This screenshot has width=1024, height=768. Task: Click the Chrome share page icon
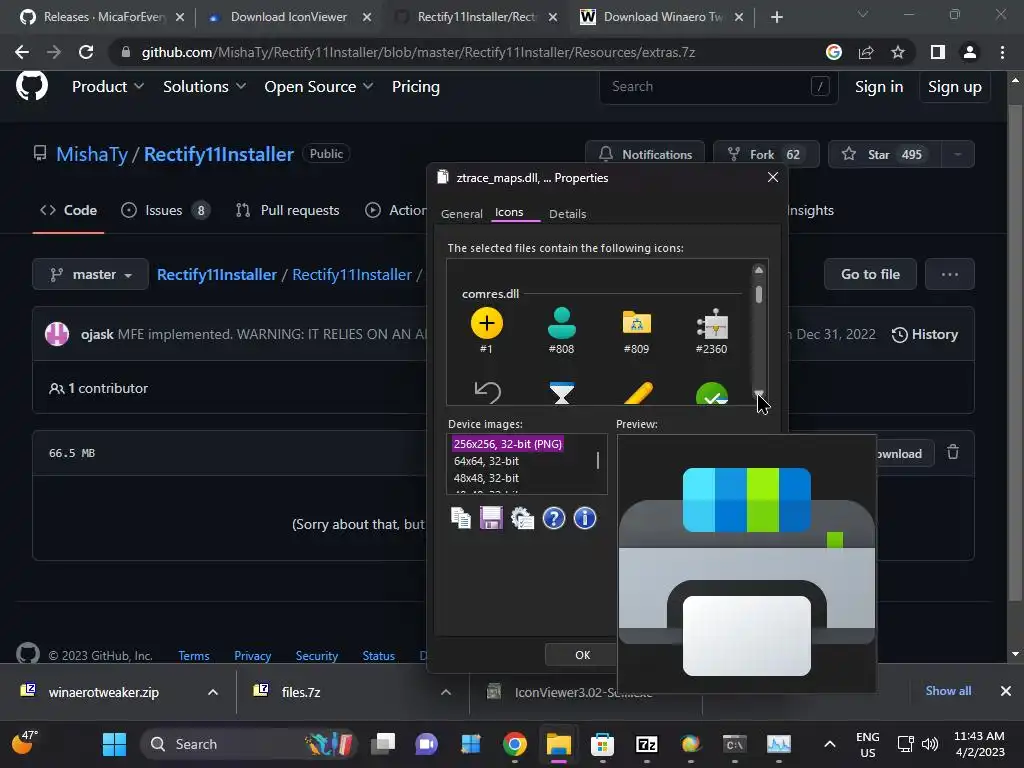coord(866,52)
